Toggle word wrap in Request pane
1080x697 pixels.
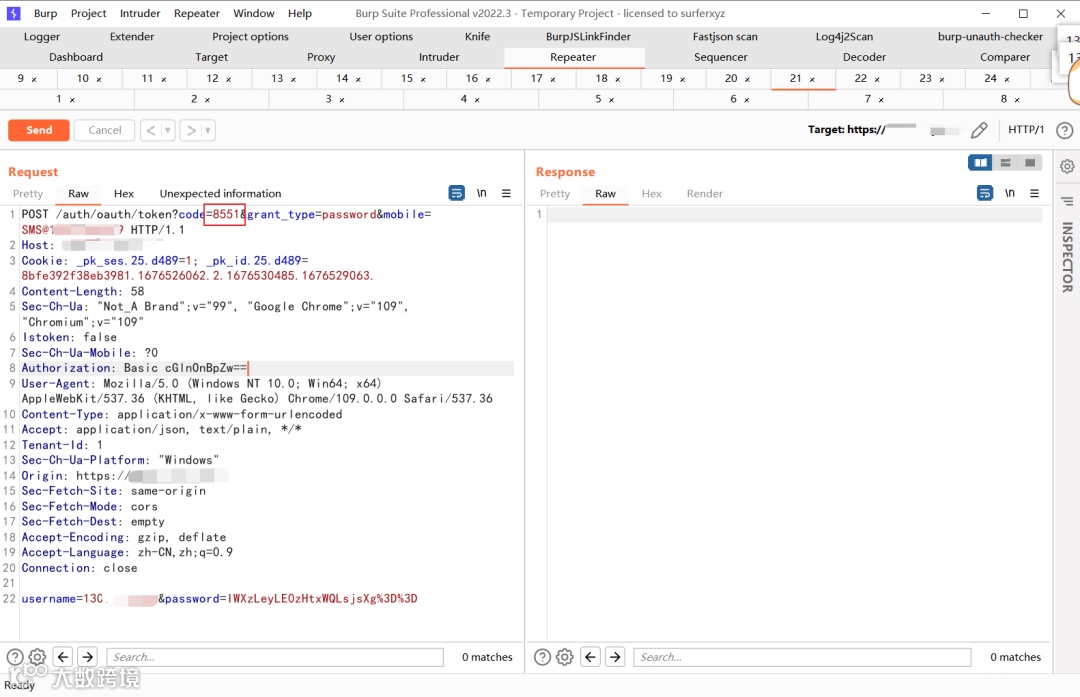(x=457, y=193)
